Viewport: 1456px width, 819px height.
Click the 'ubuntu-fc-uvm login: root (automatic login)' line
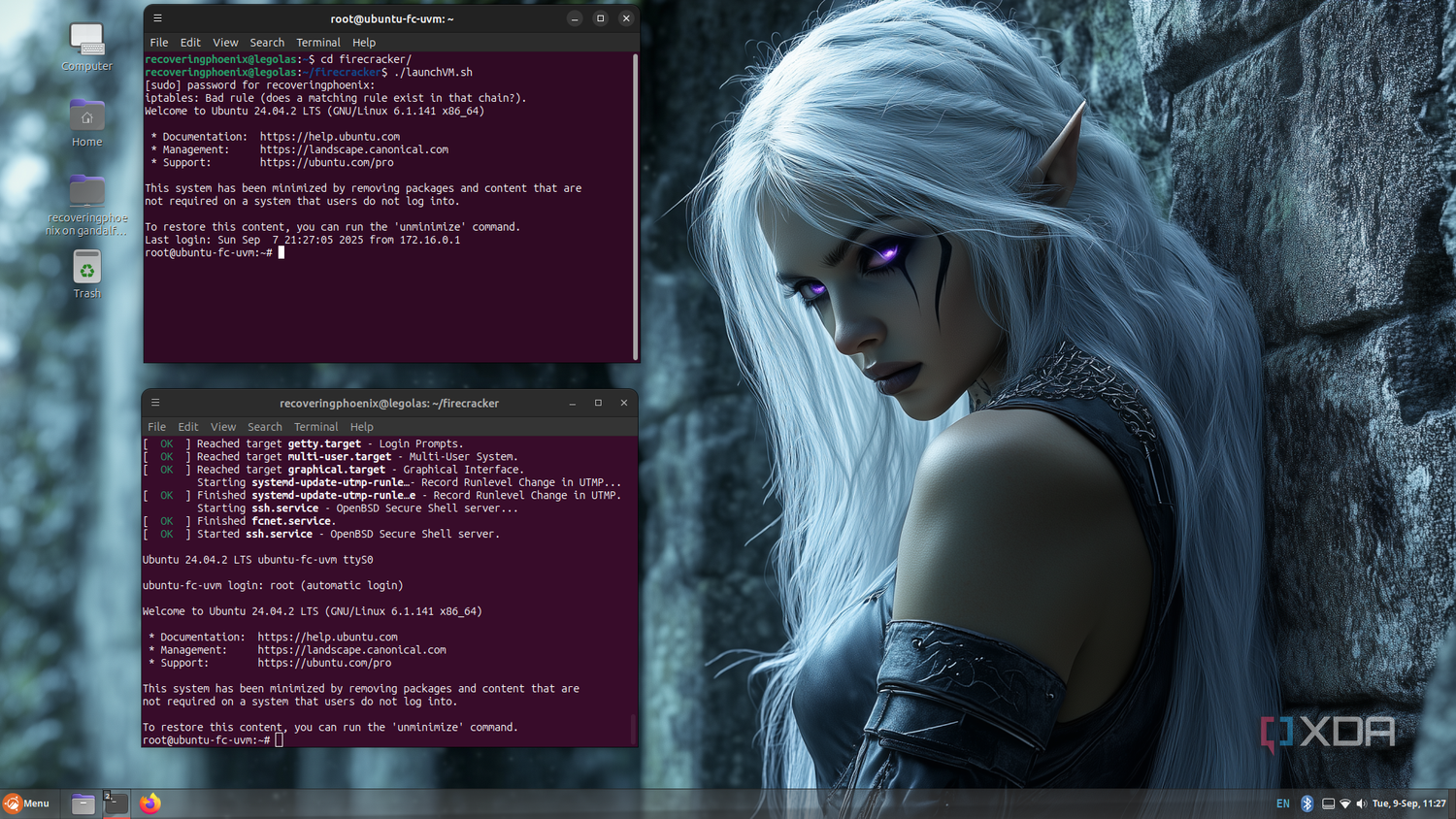tap(273, 585)
